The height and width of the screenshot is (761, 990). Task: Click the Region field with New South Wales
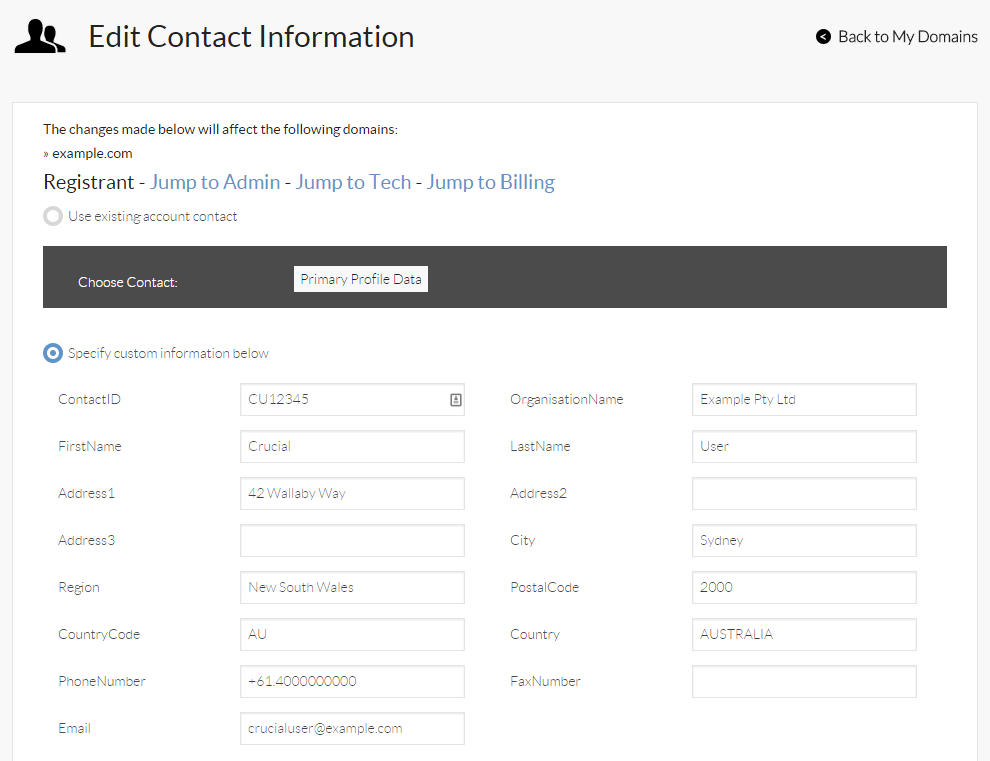pyautogui.click(x=352, y=587)
